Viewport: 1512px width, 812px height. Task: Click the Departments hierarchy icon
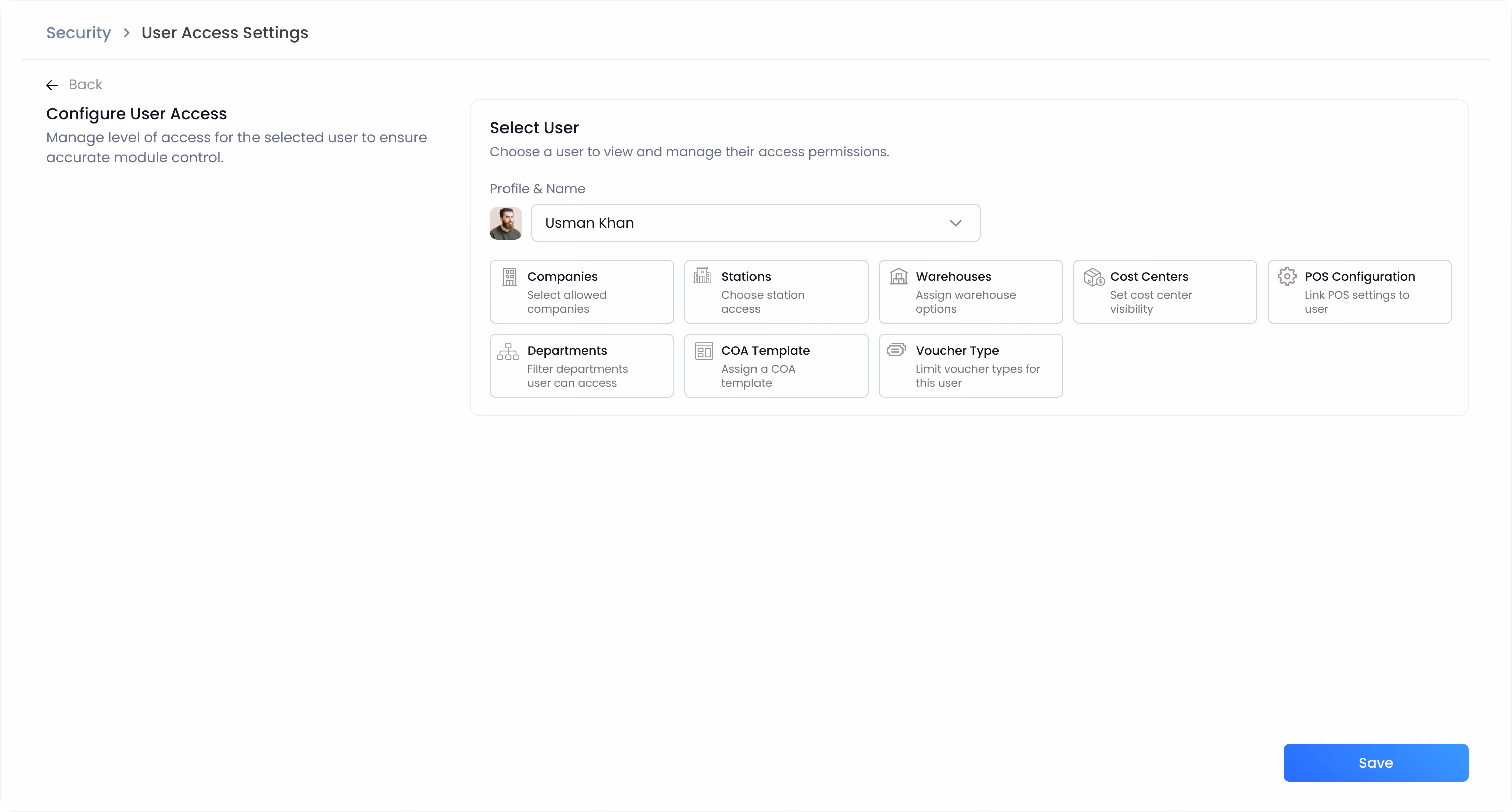pyautogui.click(x=508, y=351)
